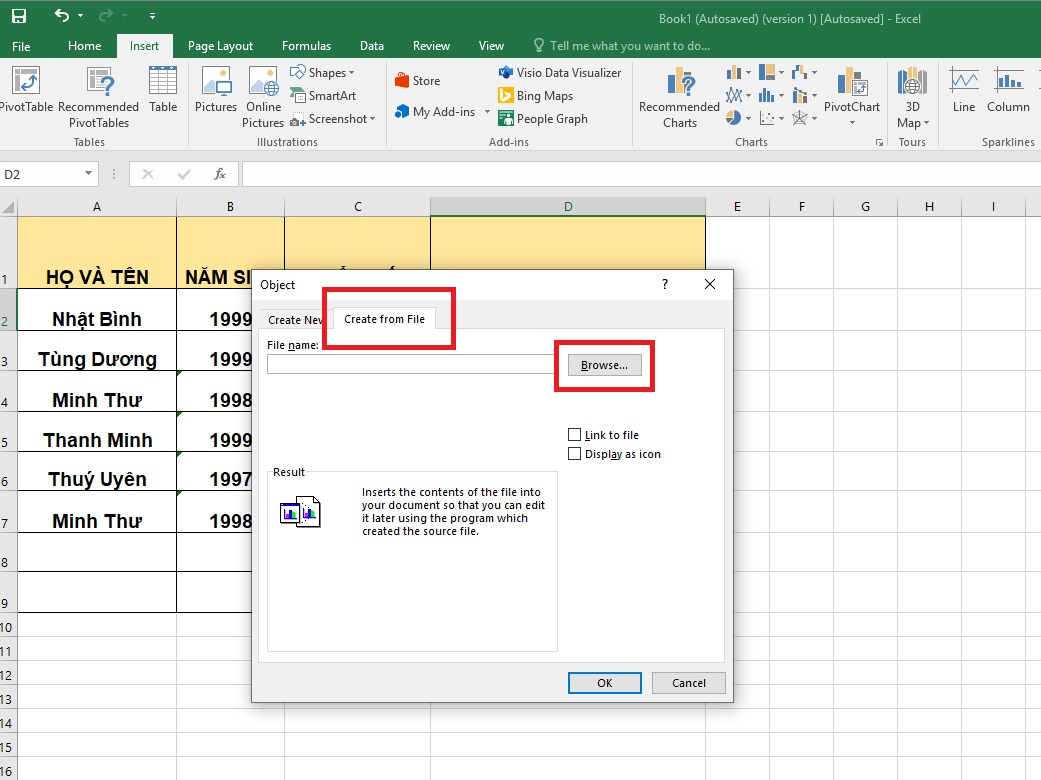Open the pie chart dropdown

pos(748,119)
